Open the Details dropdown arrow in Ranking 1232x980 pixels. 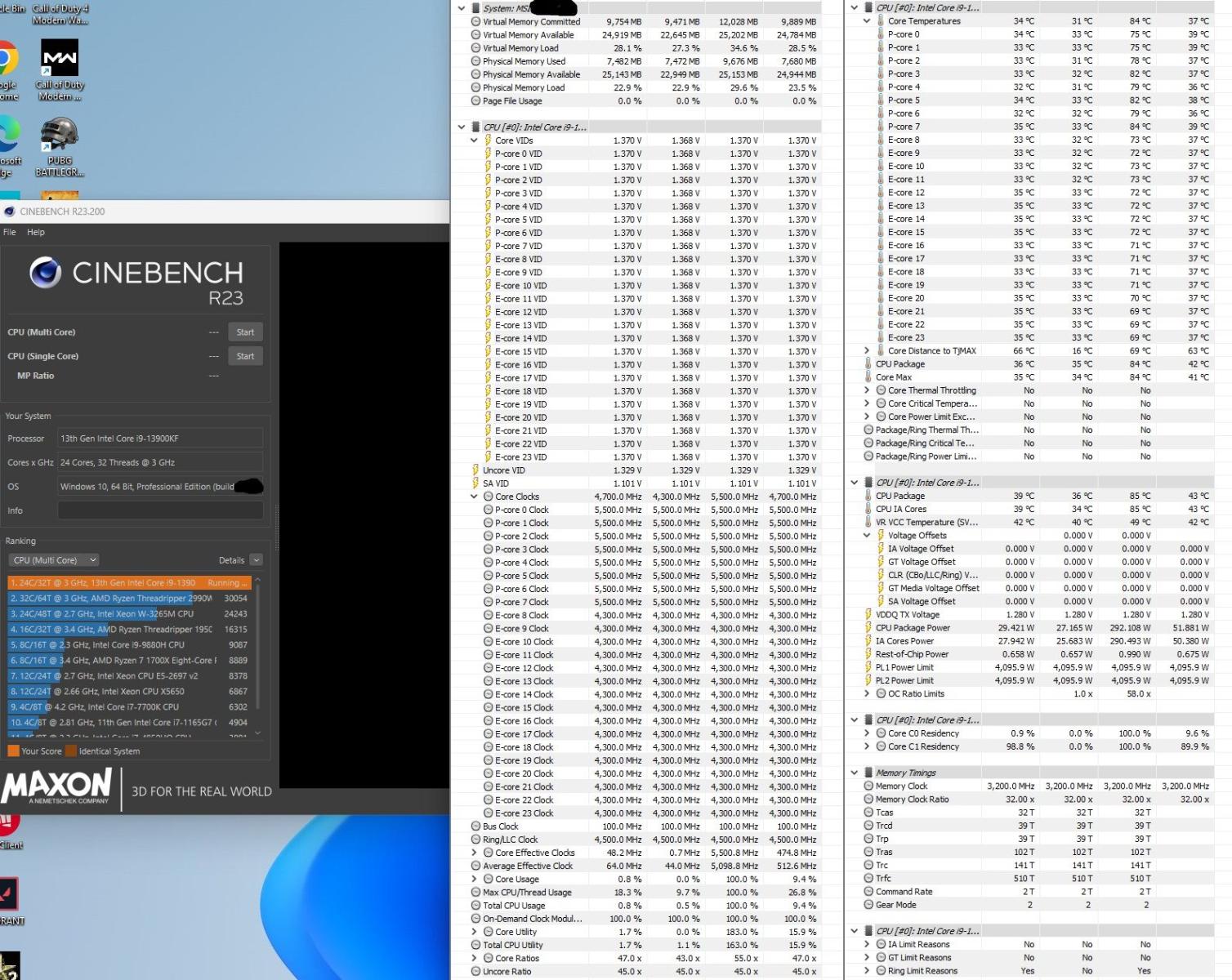(x=256, y=560)
